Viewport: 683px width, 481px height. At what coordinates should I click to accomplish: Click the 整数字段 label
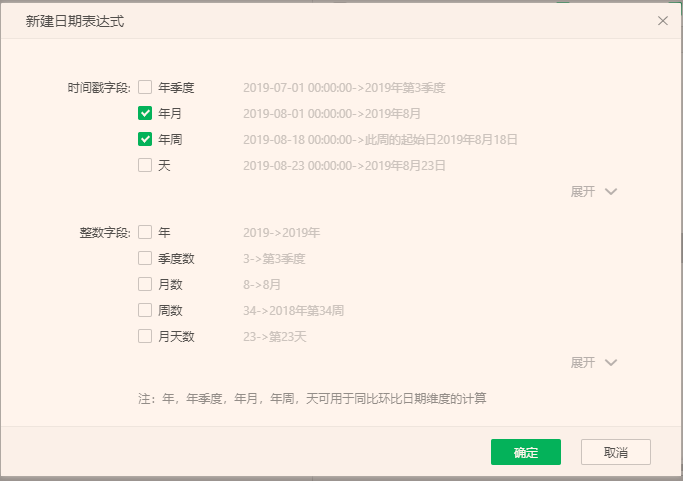pyautogui.click(x=105, y=233)
